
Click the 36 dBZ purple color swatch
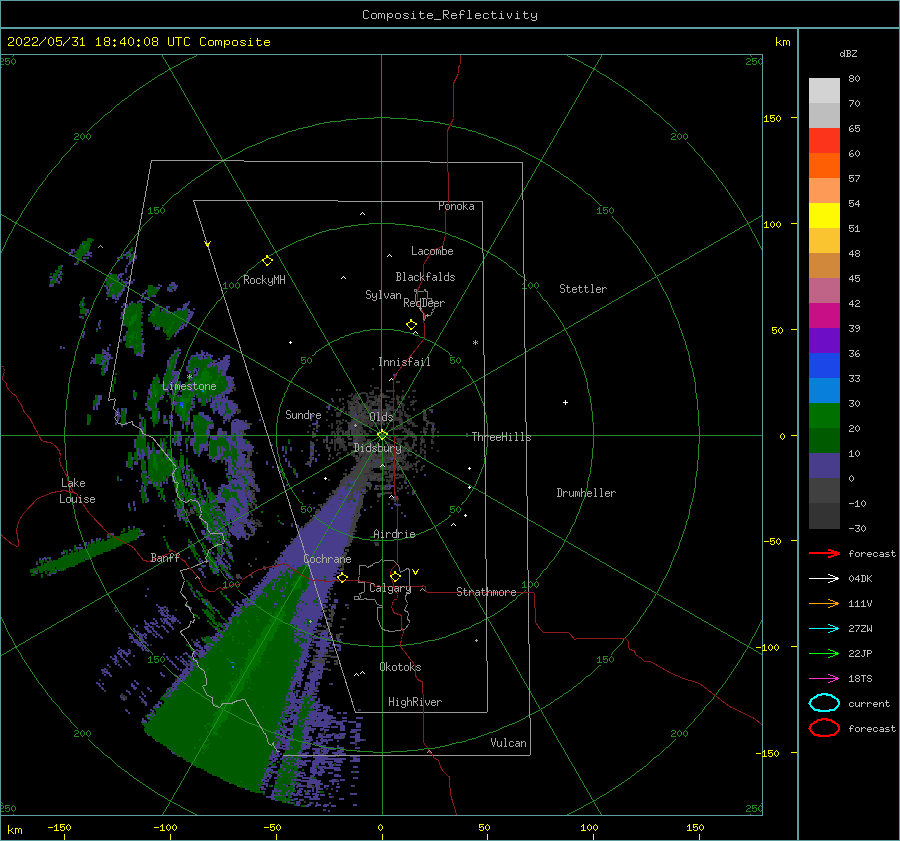(x=824, y=340)
